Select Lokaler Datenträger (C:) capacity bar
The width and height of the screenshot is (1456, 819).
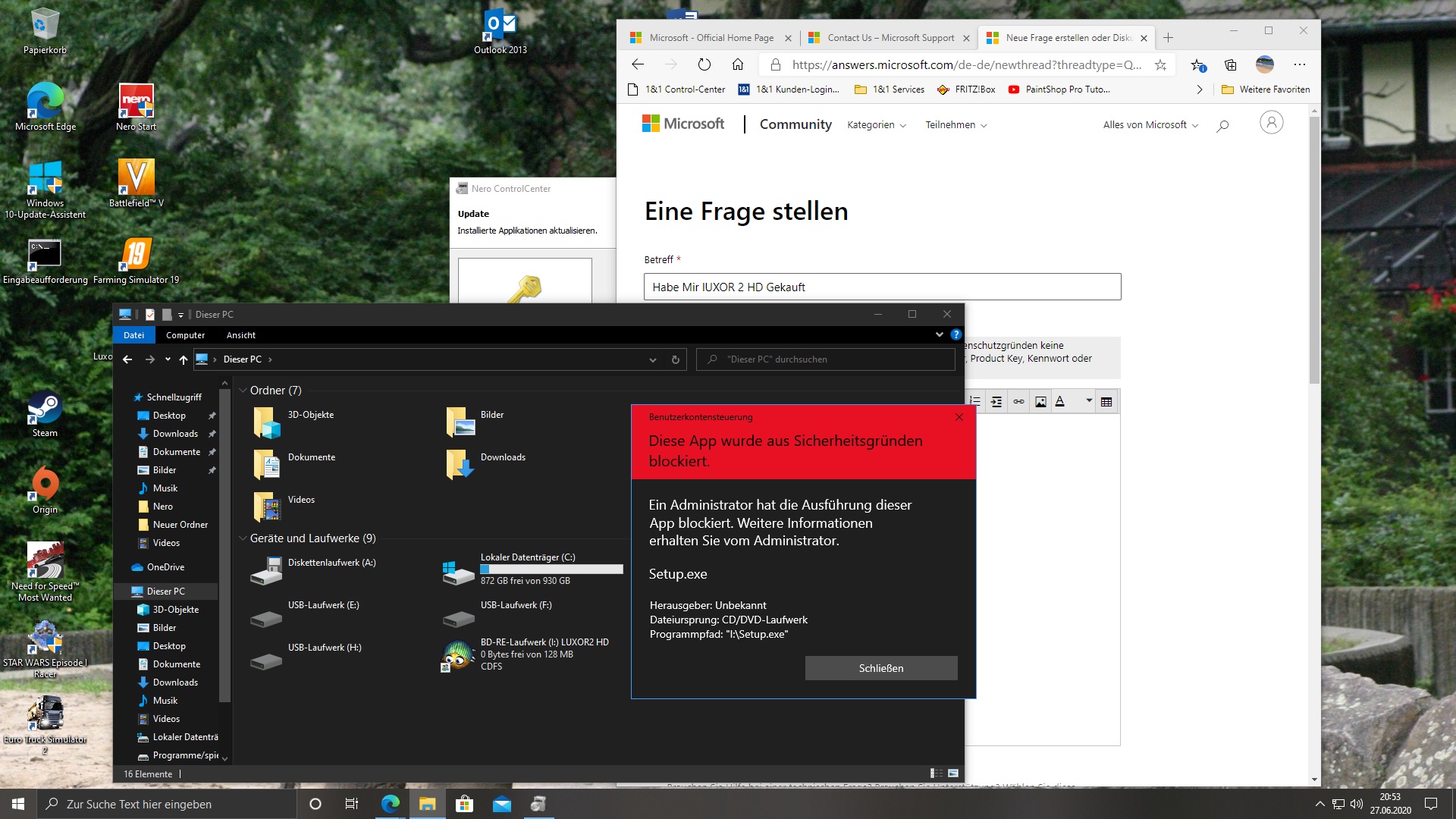(x=551, y=569)
